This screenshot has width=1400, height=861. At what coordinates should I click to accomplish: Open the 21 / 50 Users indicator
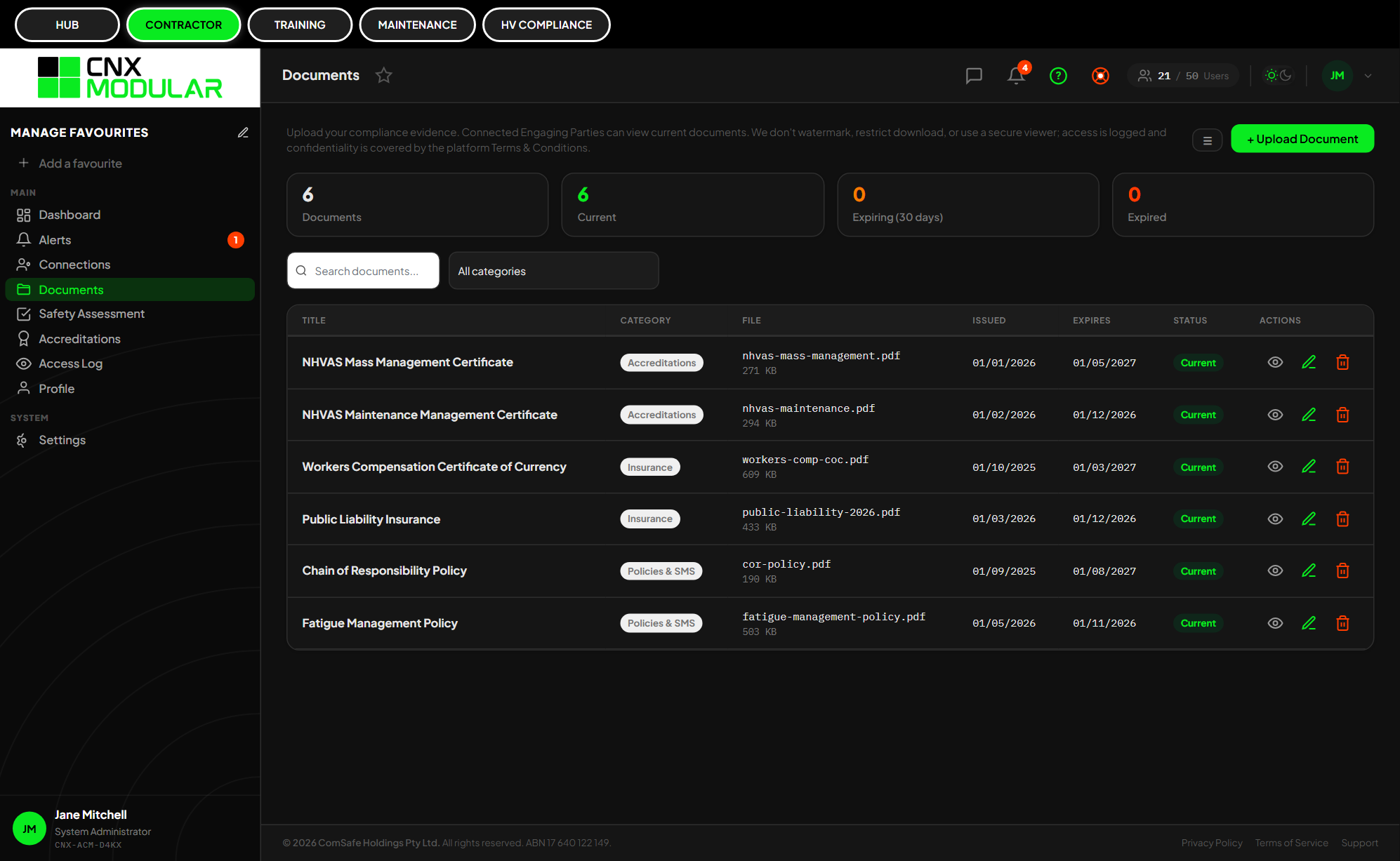[1183, 76]
